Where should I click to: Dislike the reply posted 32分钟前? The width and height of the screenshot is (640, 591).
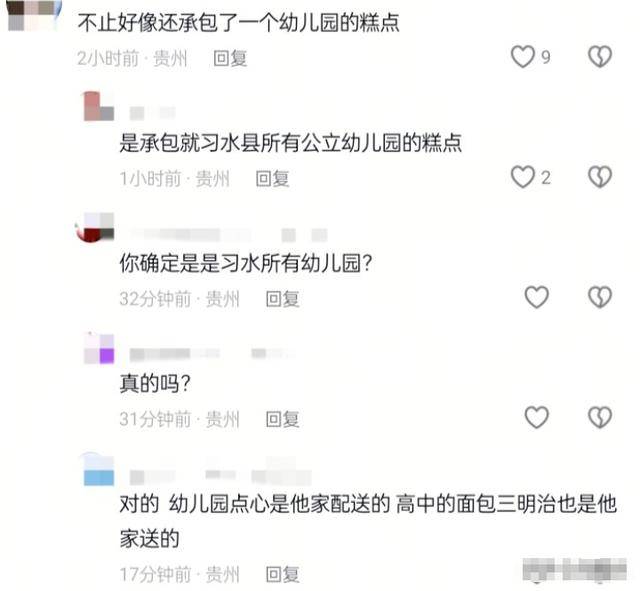click(600, 297)
